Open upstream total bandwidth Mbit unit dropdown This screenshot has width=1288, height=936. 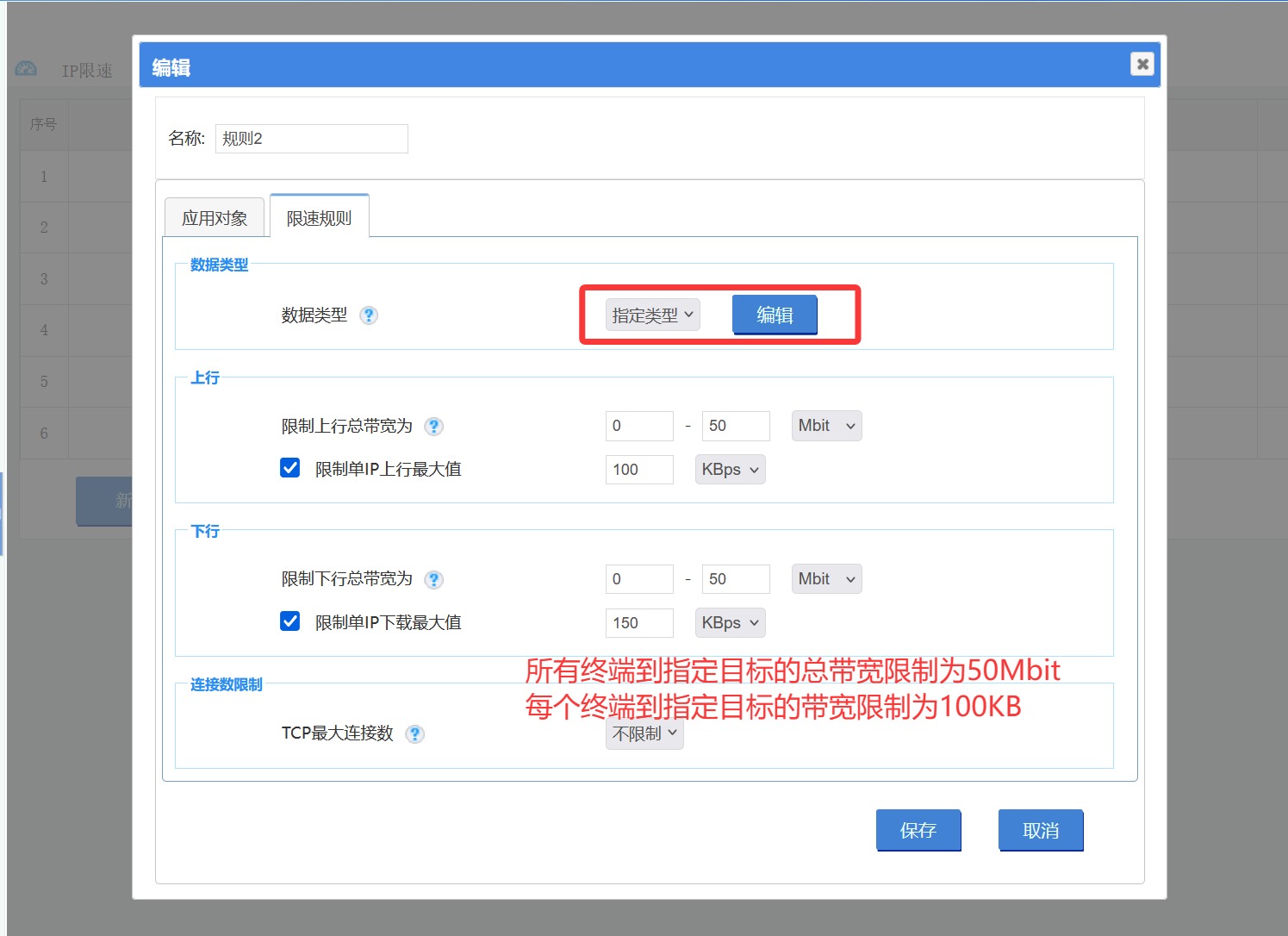click(826, 426)
